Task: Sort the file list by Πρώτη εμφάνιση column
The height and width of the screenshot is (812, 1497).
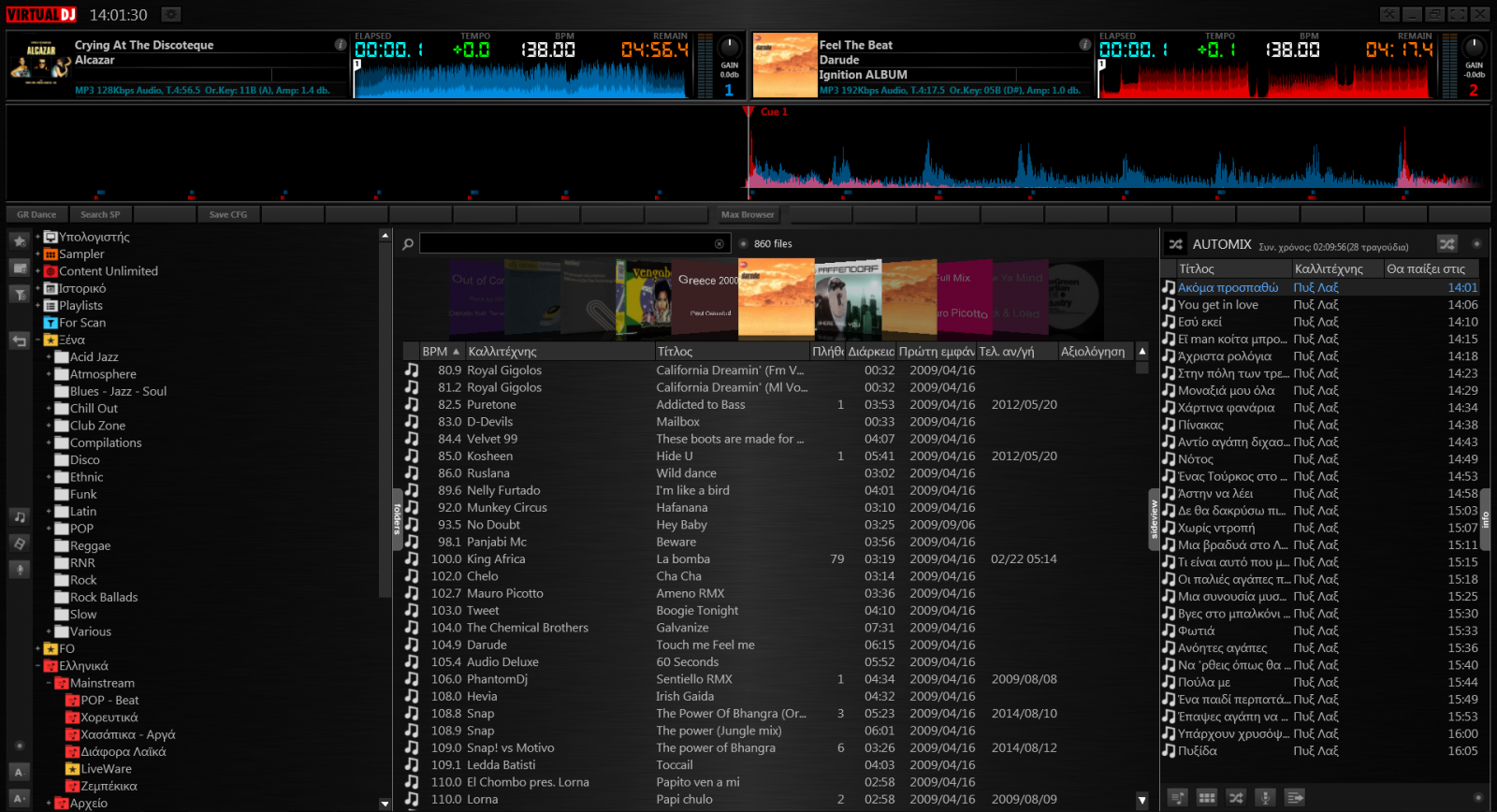Action: (x=937, y=352)
